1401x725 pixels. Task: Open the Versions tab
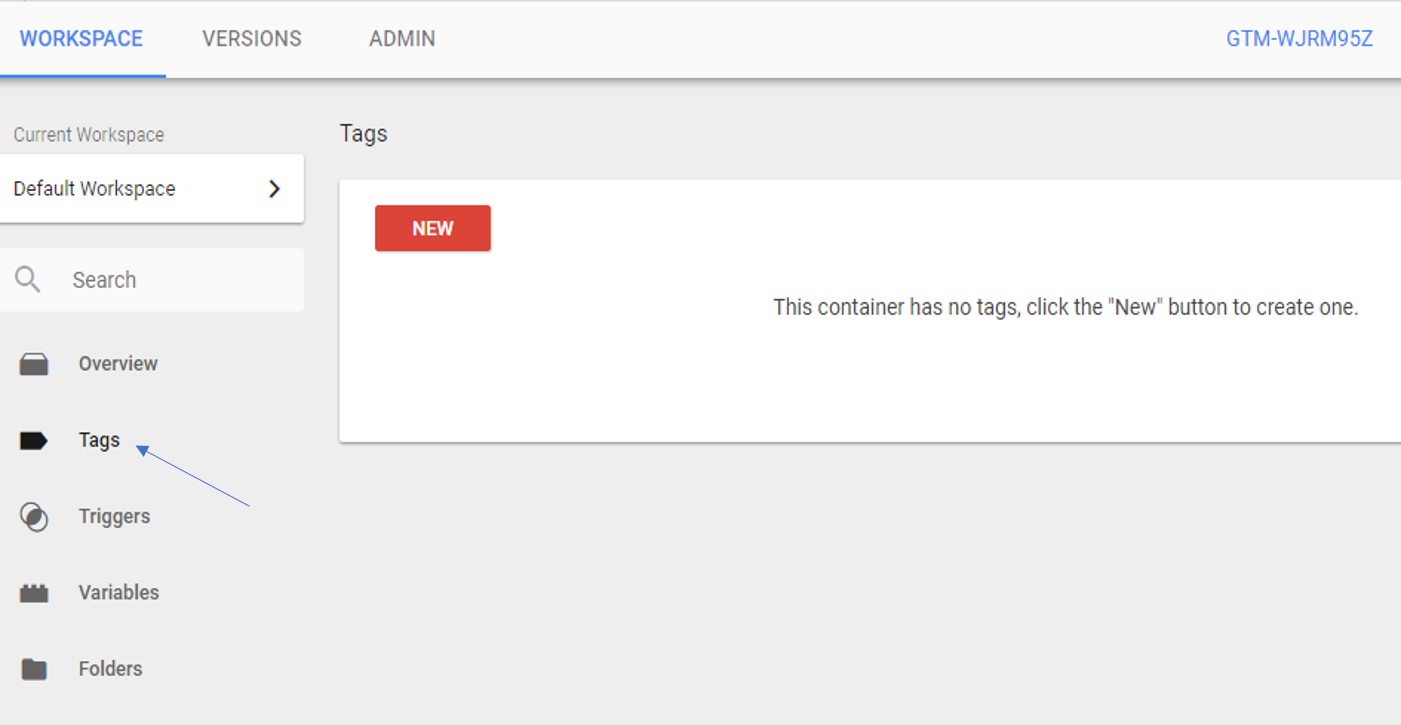pos(252,39)
